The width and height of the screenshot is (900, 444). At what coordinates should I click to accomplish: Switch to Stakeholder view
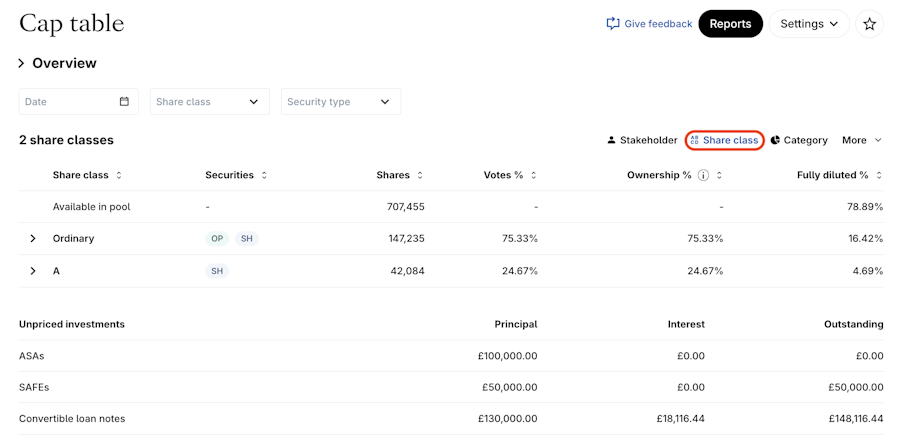pos(641,140)
